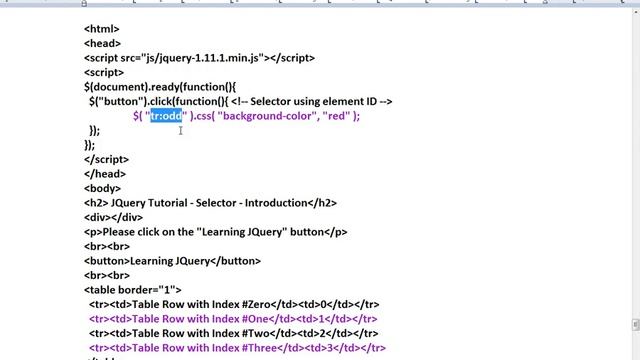Screen dimensions: 640x360
Task: Click the purple "Table Row with Index #One" line
Action: tap(233, 319)
